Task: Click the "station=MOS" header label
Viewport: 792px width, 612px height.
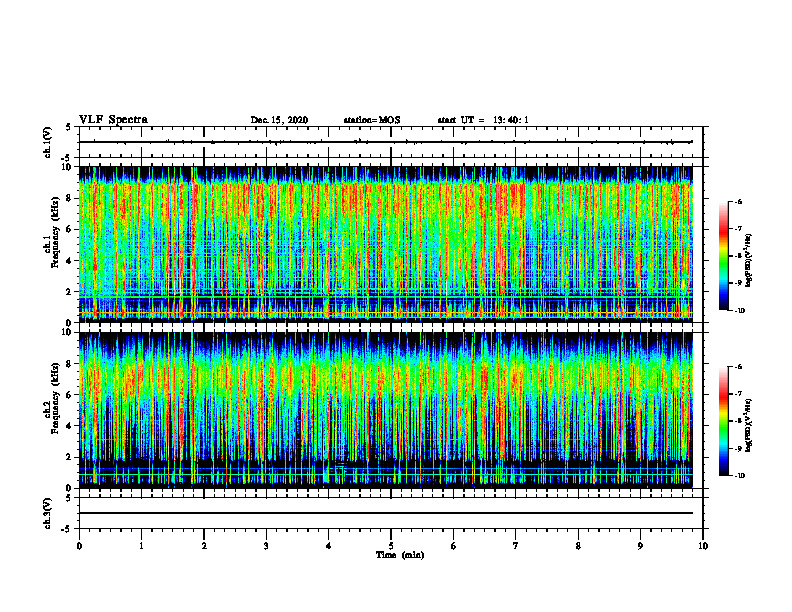Action: point(372,120)
